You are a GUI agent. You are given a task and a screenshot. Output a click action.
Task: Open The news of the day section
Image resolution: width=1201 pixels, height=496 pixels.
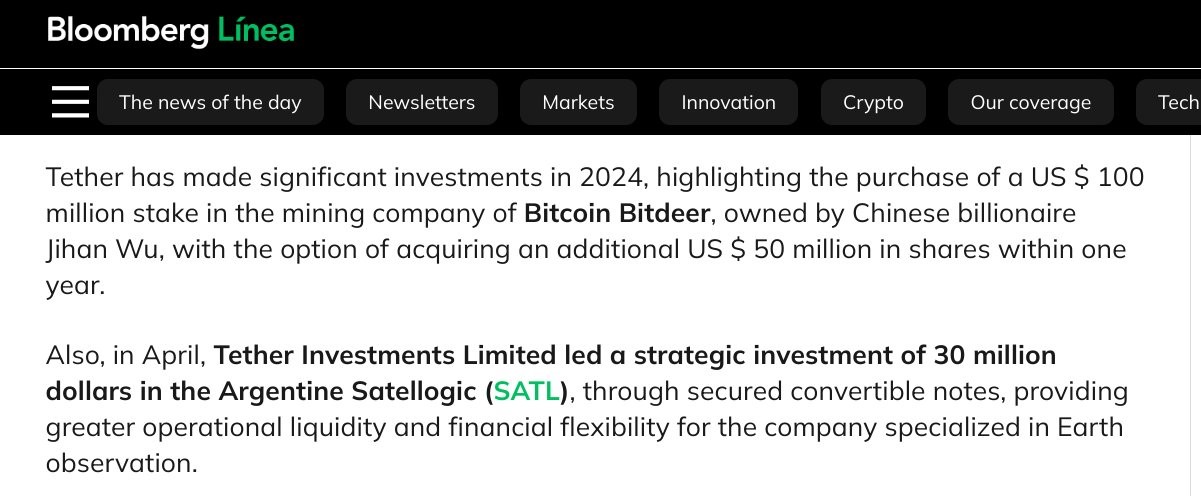[x=210, y=102]
